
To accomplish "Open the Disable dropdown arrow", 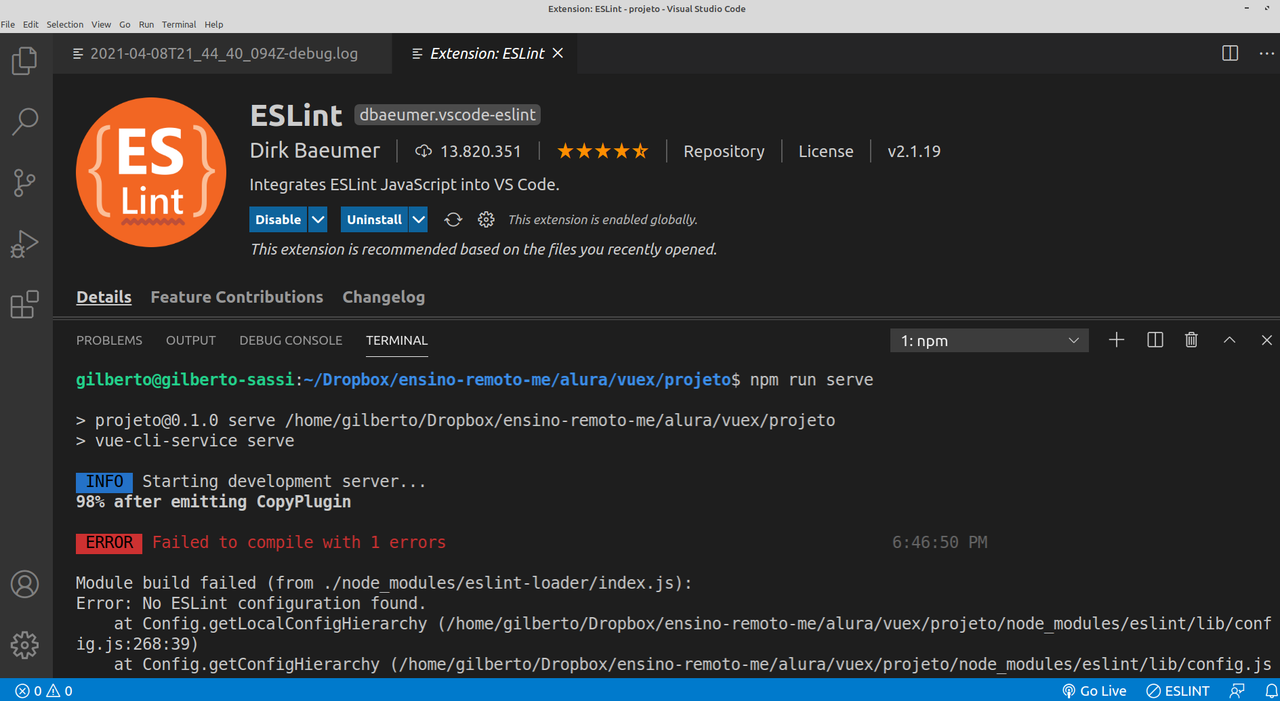I will 318,219.
